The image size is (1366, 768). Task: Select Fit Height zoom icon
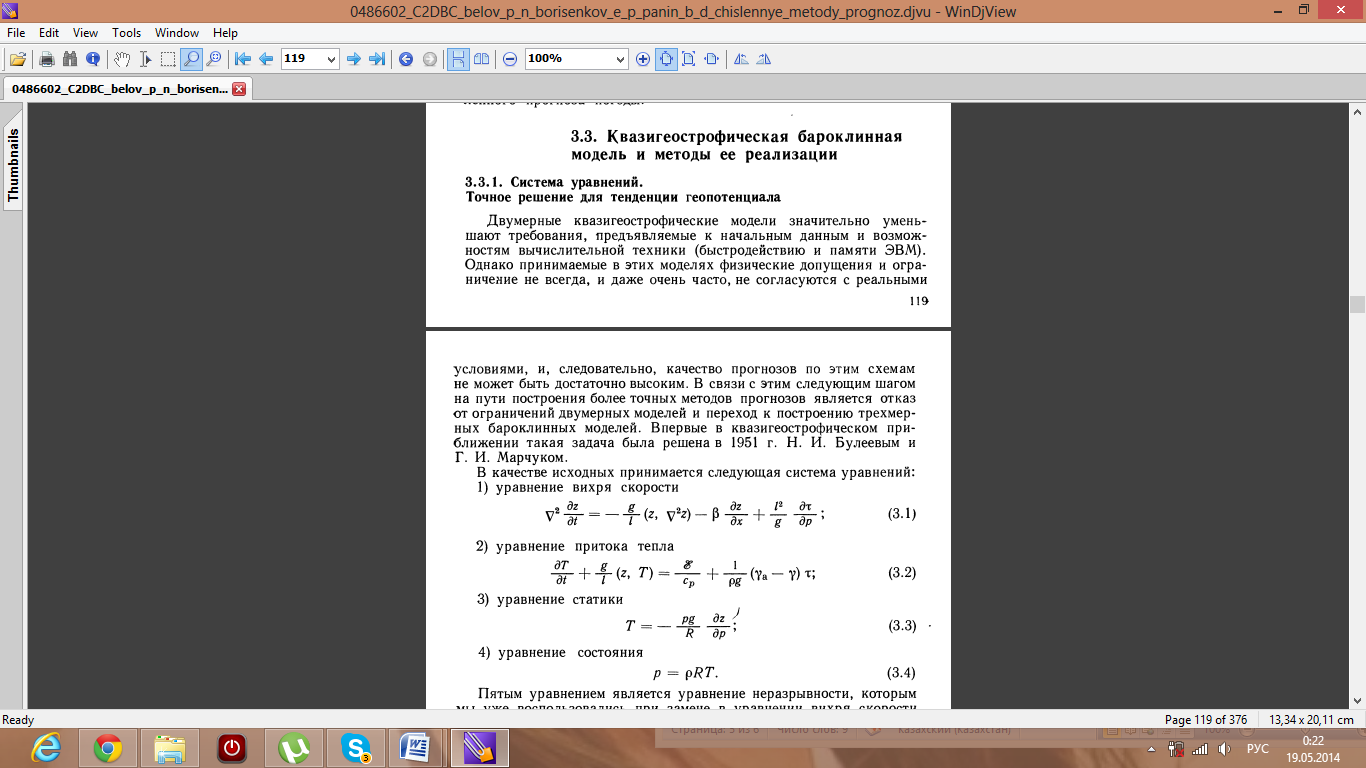[689, 59]
